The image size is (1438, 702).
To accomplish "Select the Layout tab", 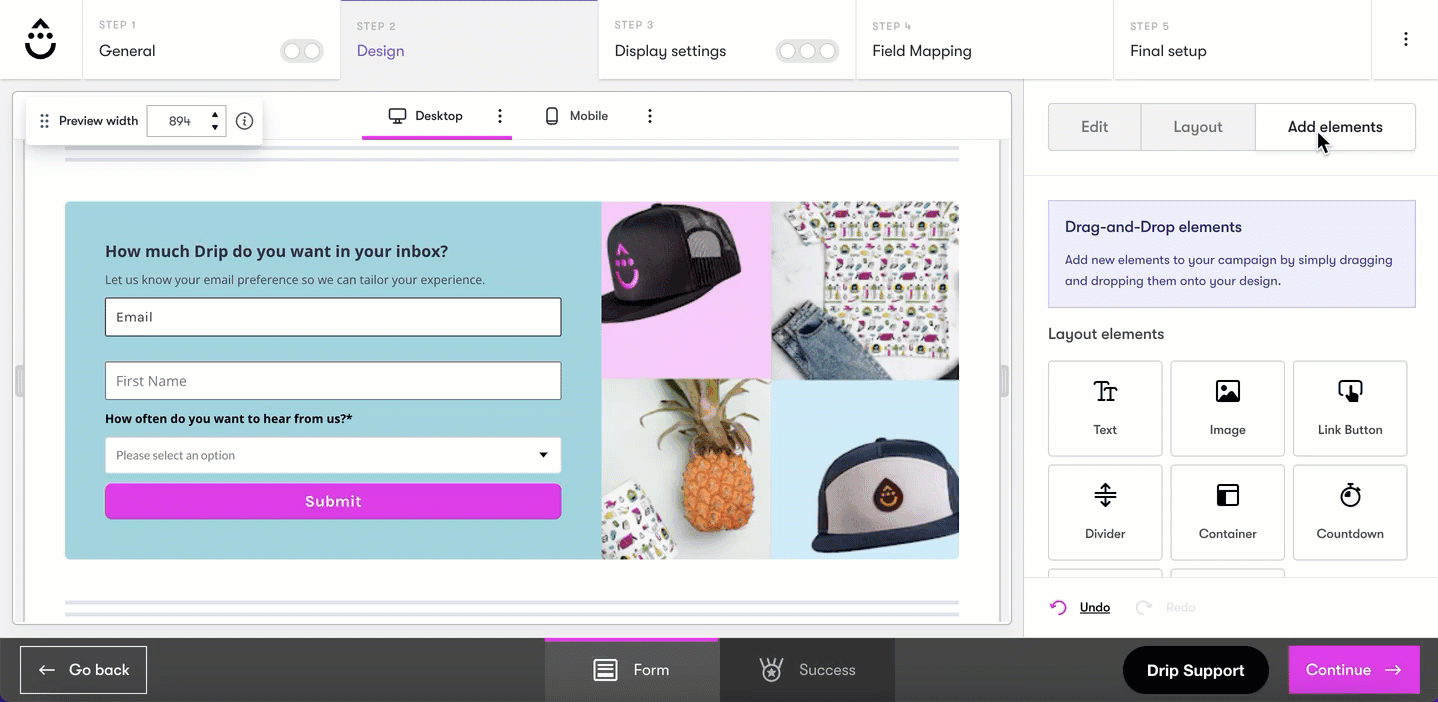I will (x=1198, y=127).
